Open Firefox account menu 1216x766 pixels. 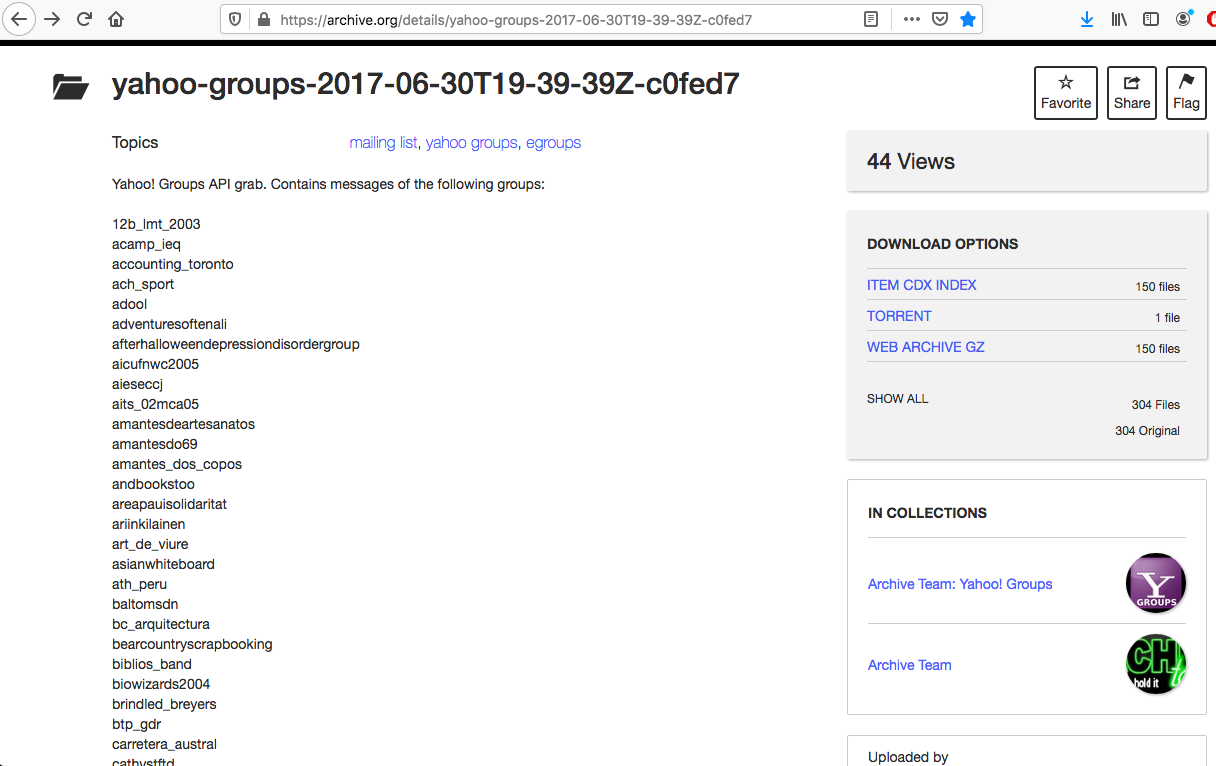(1184, 19)
